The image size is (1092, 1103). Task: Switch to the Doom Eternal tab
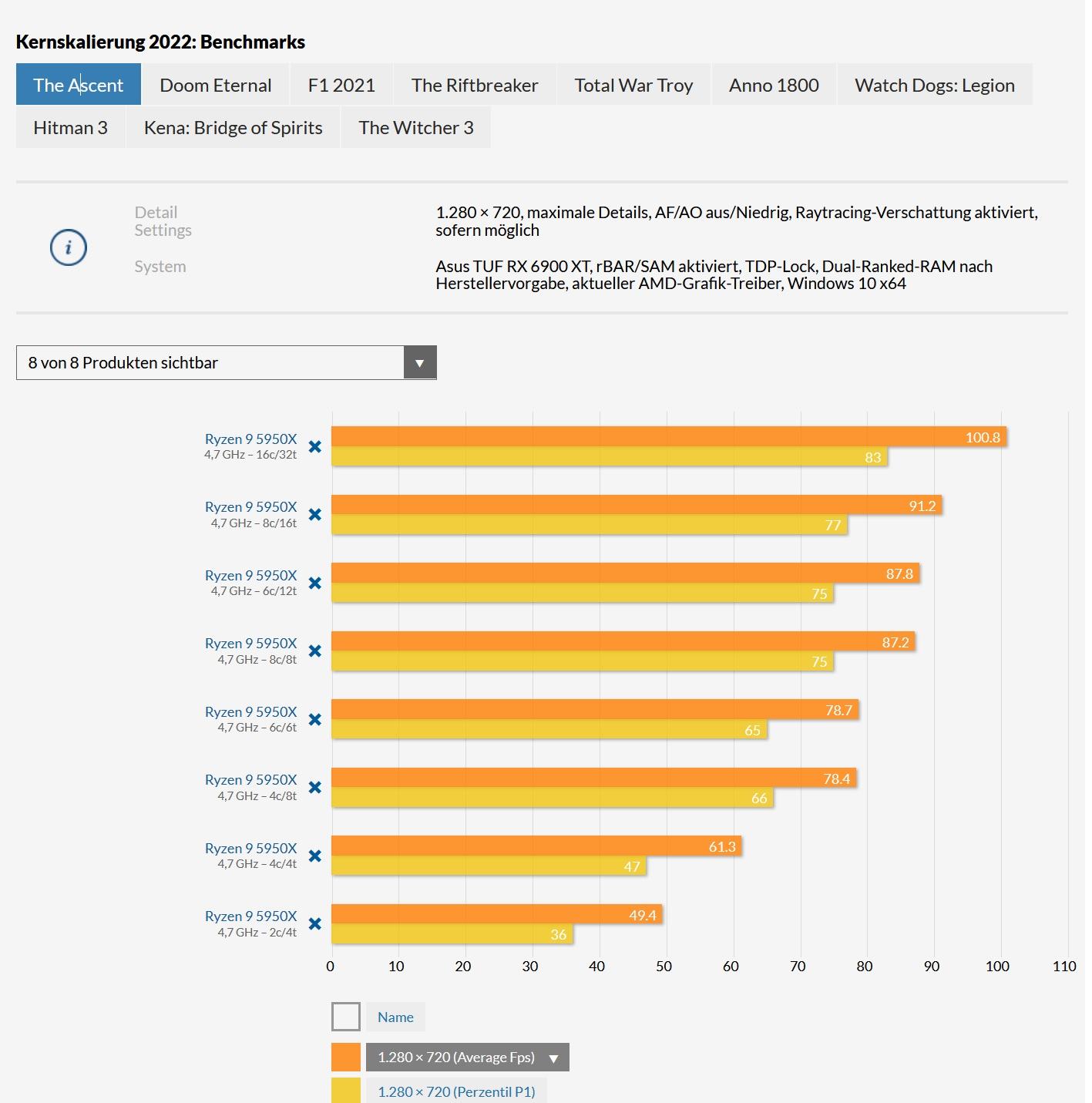point(216,85)
